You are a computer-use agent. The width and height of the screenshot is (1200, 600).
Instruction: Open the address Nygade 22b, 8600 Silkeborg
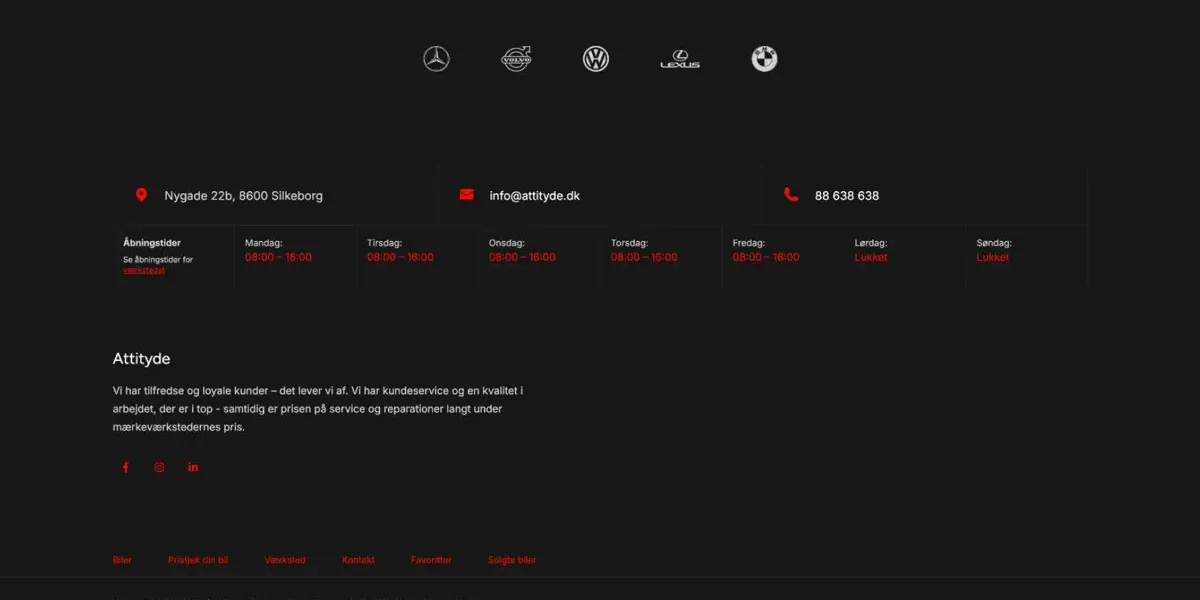coord(243,196)
